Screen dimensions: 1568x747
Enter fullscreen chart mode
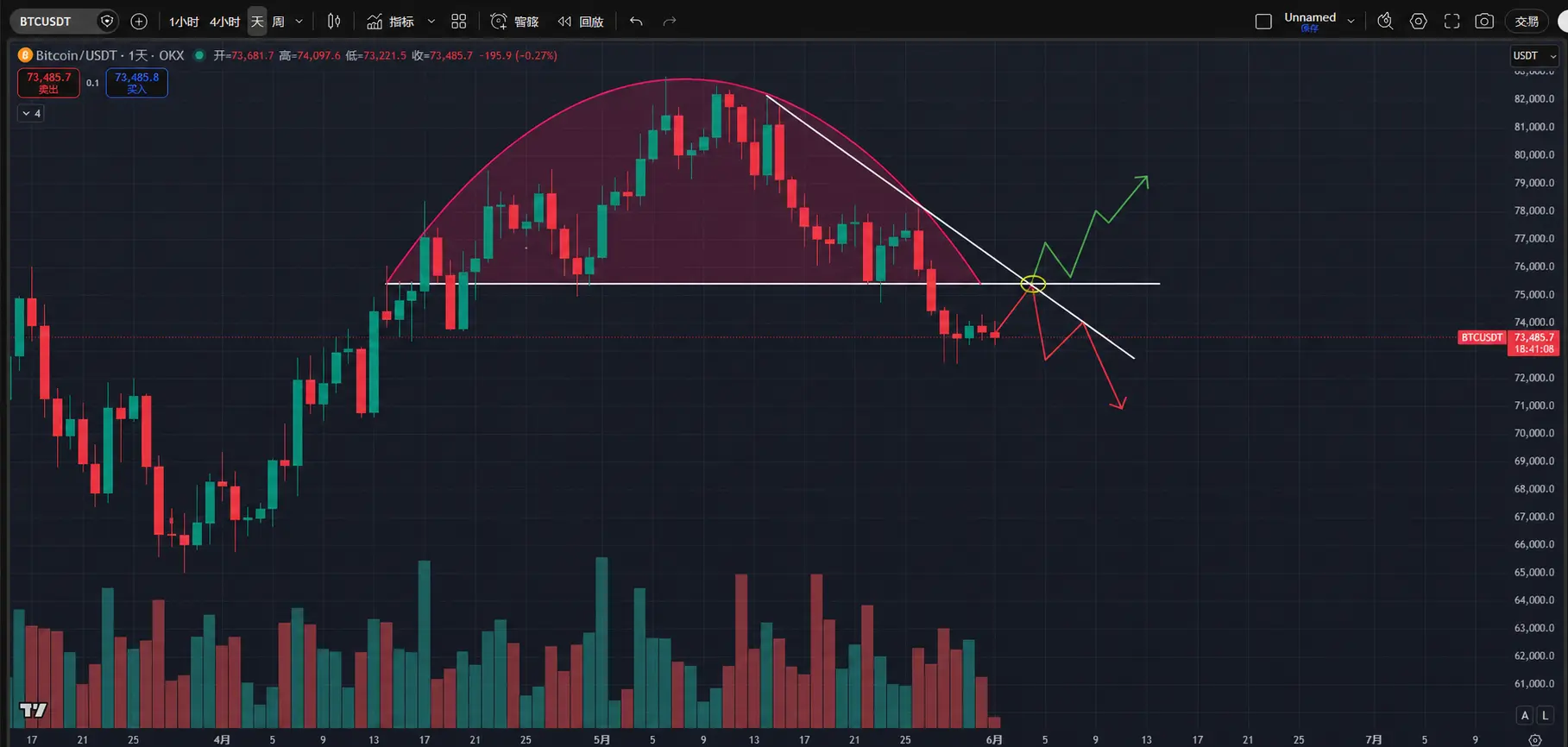pos(1452,22)
